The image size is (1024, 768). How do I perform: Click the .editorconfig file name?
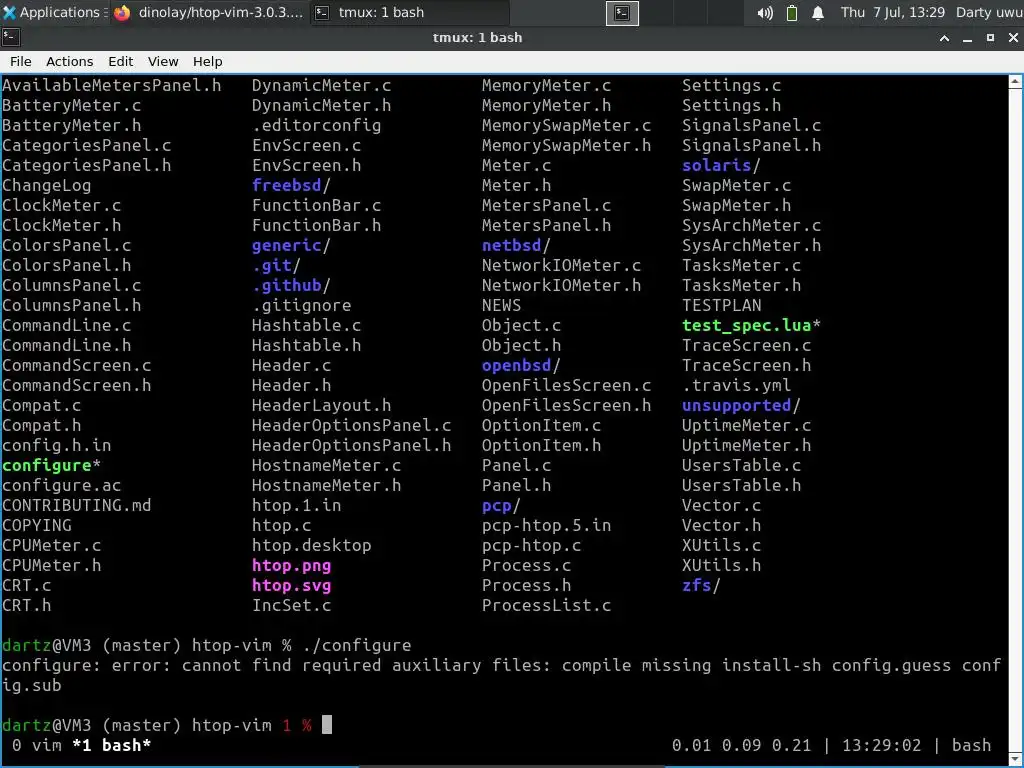[316, 125]
